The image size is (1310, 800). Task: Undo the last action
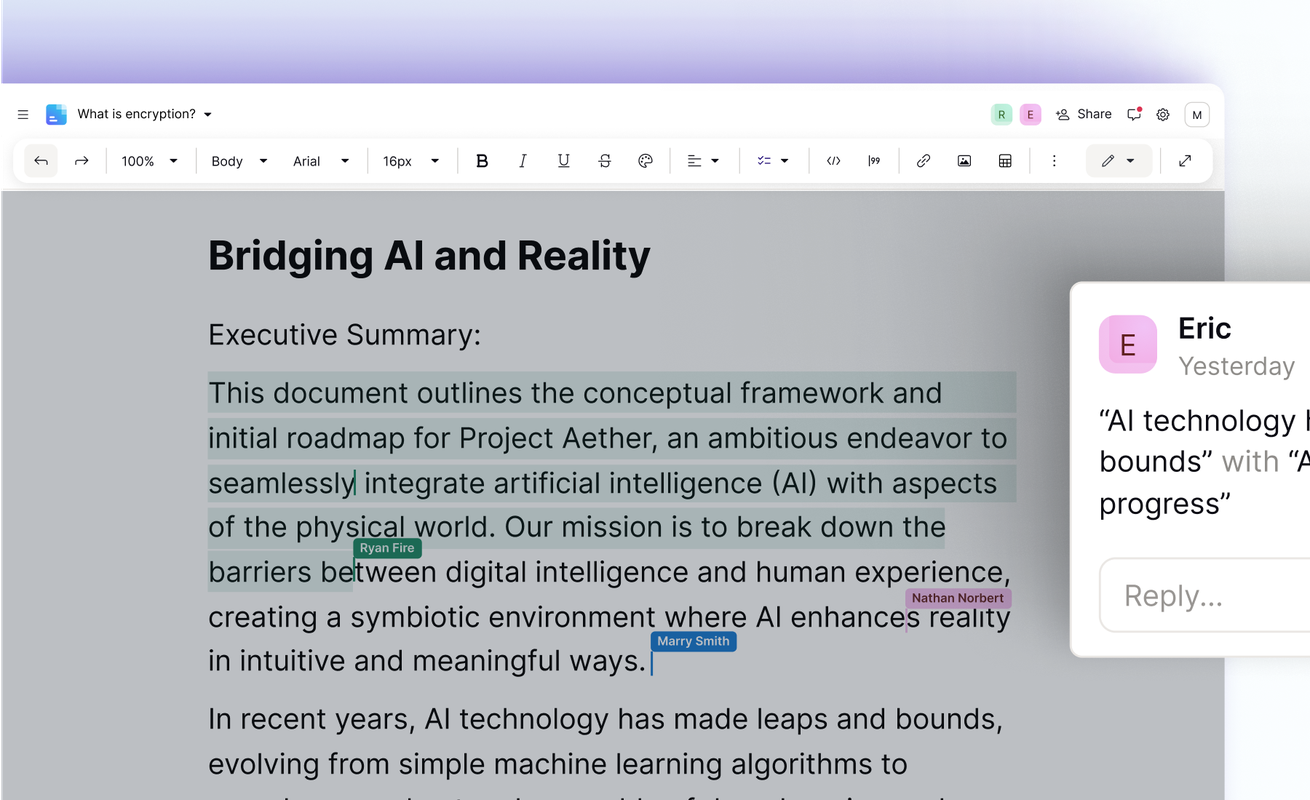41,161
